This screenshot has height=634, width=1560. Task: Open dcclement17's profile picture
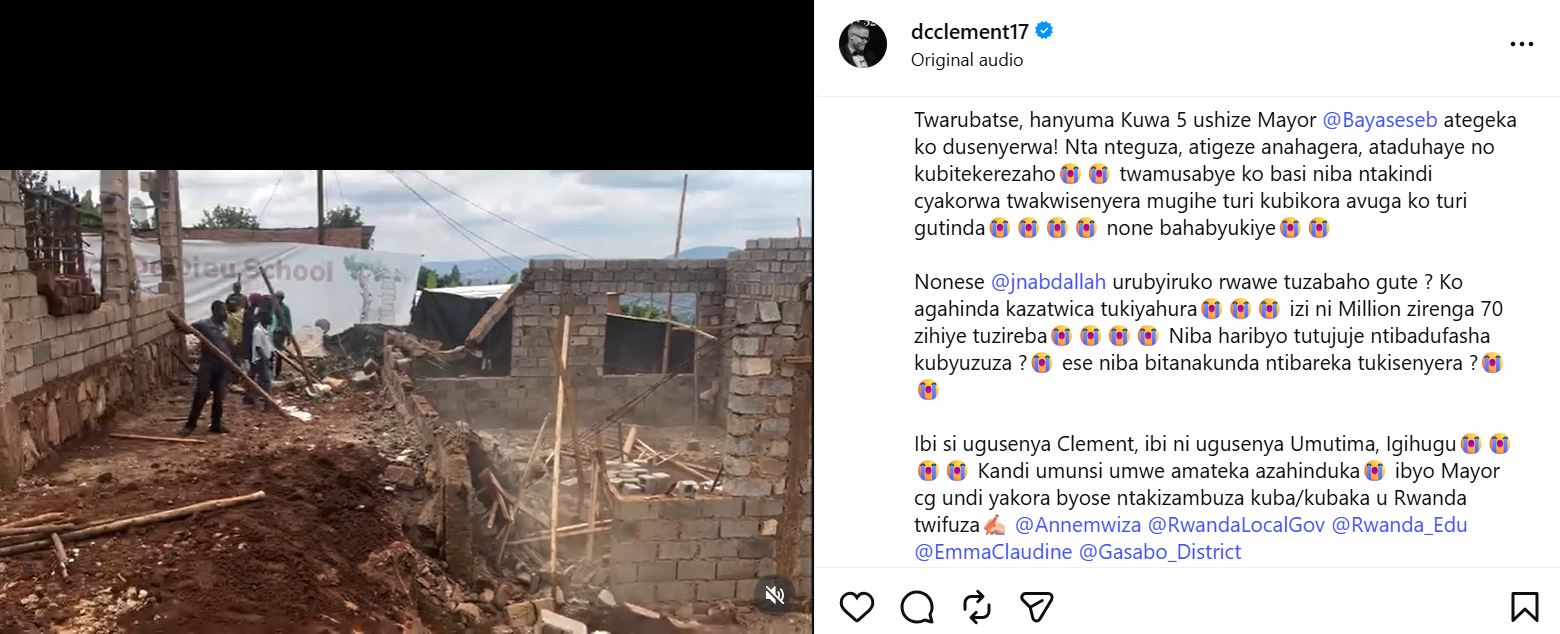[863, 45]
